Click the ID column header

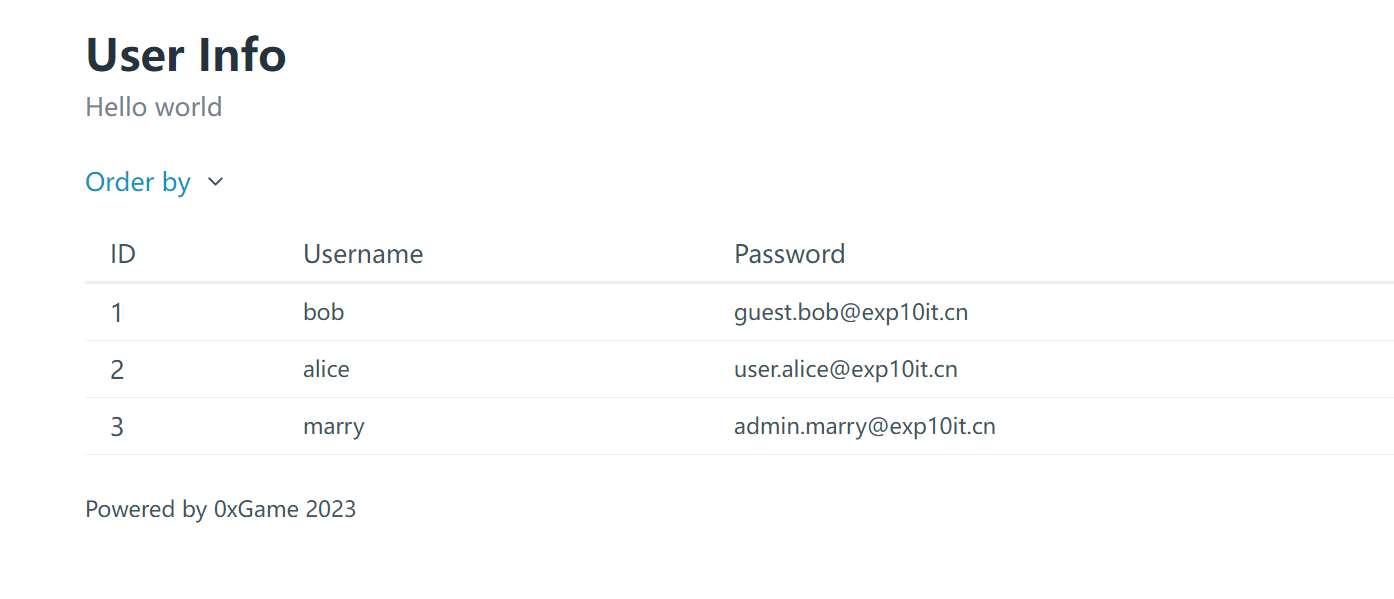pos(123,254)
